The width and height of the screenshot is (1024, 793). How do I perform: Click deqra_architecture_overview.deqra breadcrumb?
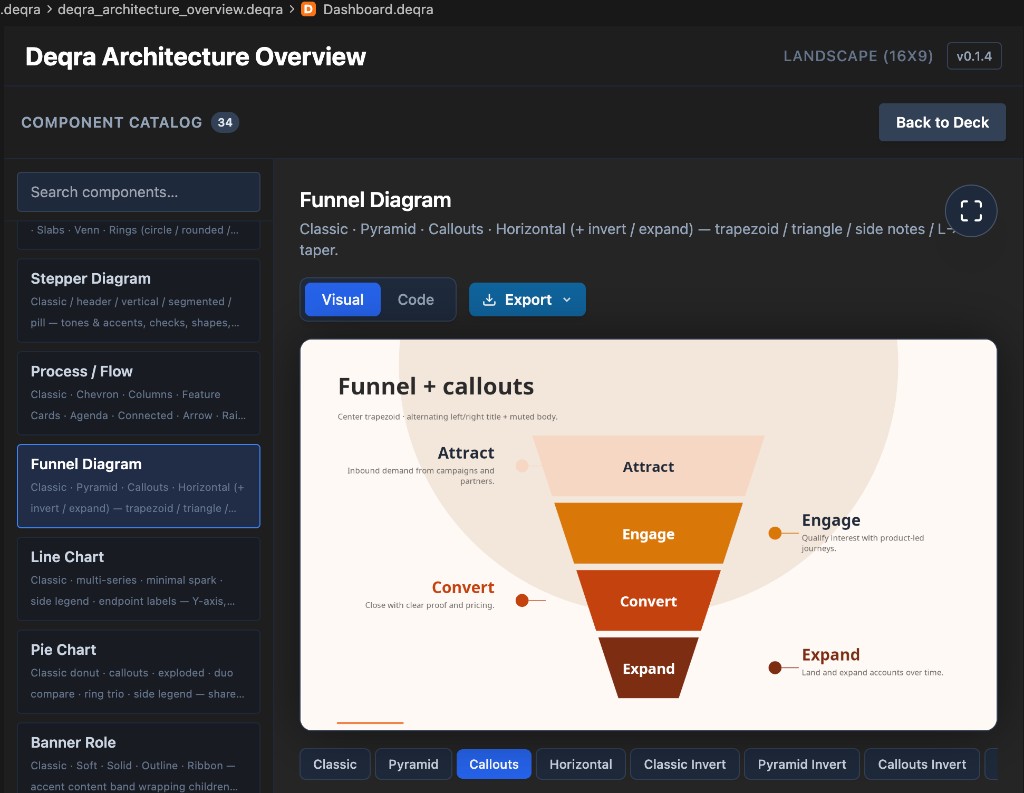pos(170,9)
